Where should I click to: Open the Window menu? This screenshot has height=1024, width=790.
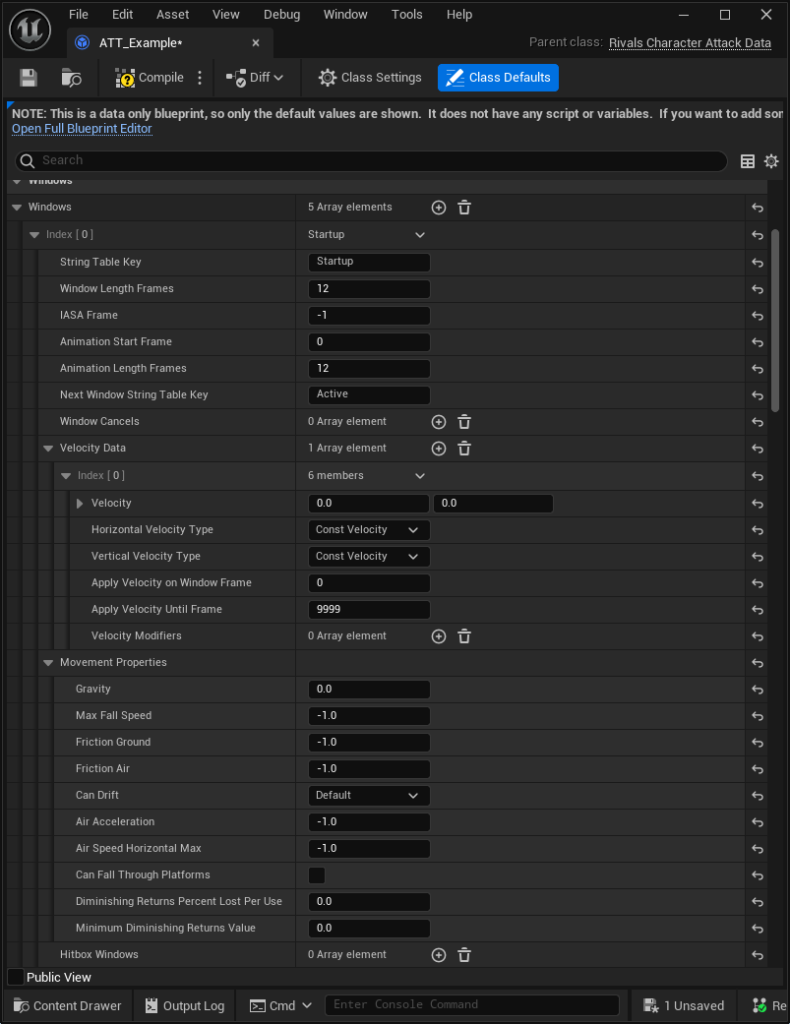pyautogui.click(x=345, y=14)
